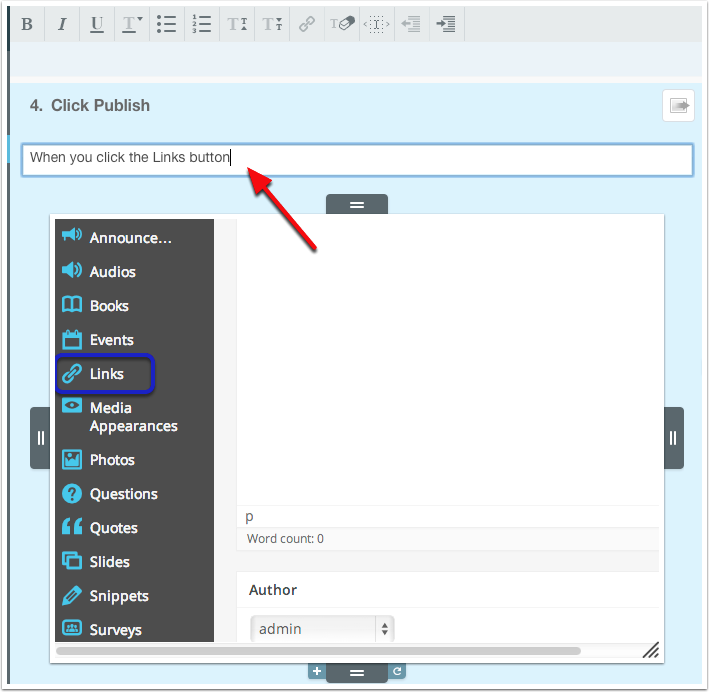Image resolution: width=709 pixels, height=692 pixels.
Task: Insert a bulleted list
Action: point(167,25)
